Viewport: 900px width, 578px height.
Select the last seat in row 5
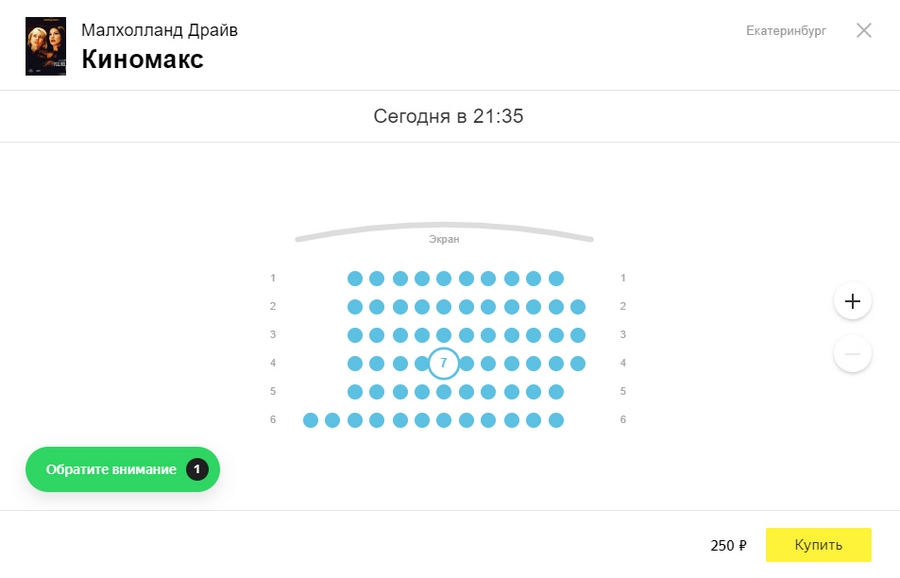556,392
